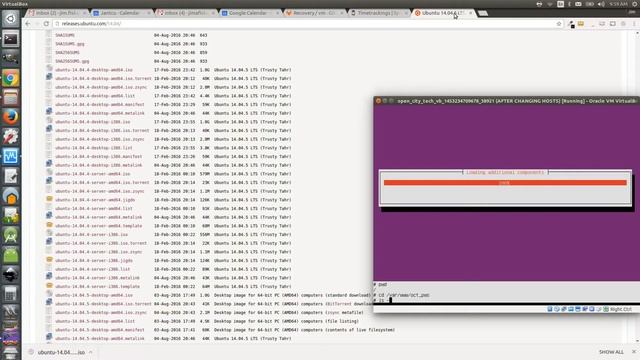This screenshot has height=360, width=640.
Task: Open the System Monitor dock icon
Action: click(11, 156)
